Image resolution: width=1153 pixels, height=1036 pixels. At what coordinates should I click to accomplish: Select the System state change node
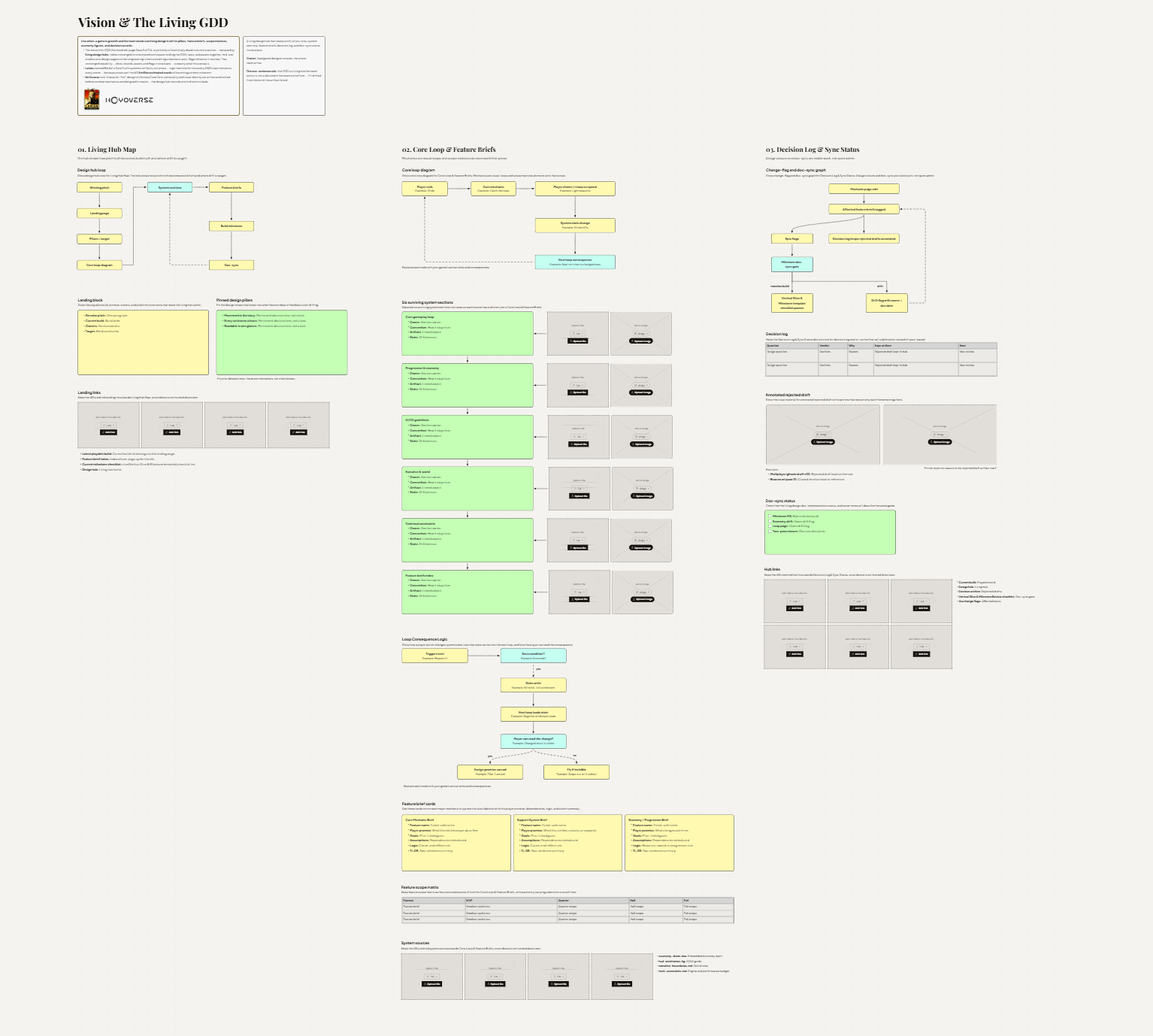click(x=575, y=225)
